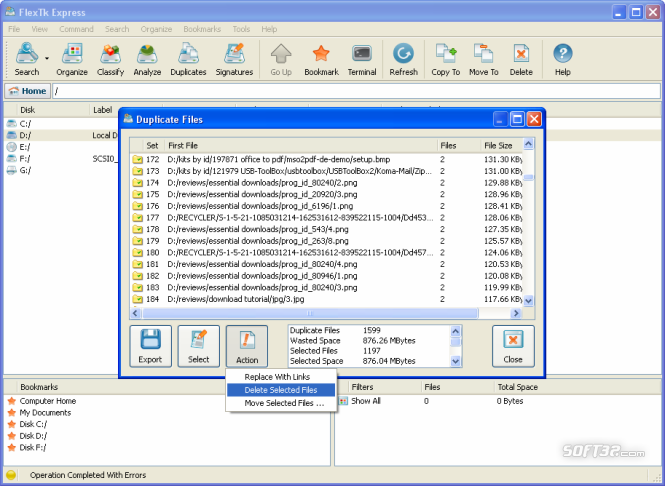Select duplicate set 172 setup.bmp row

click(327, 159)
